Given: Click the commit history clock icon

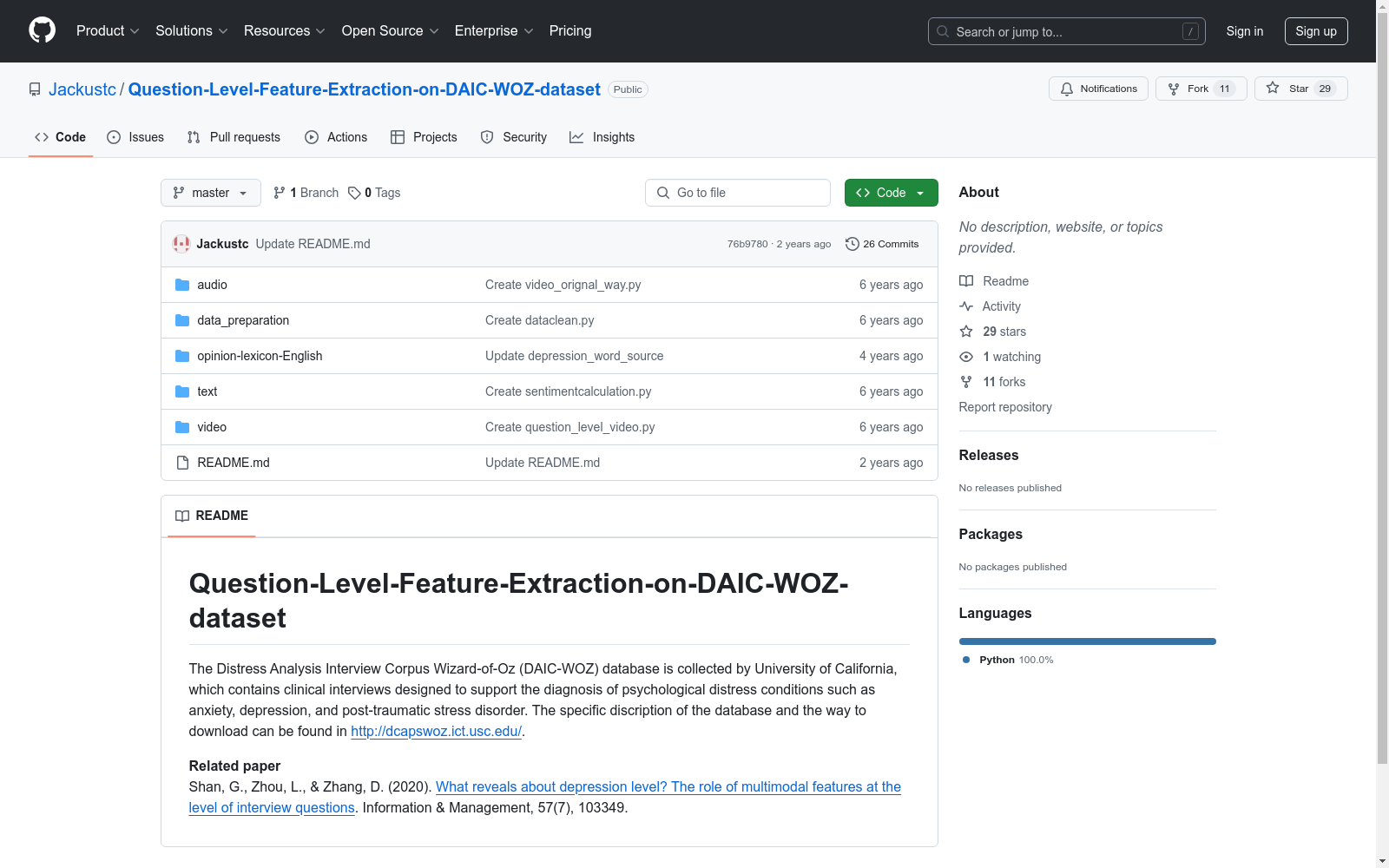Looking at the screenshot, I should pyautogui.click(x=852, y=244).
